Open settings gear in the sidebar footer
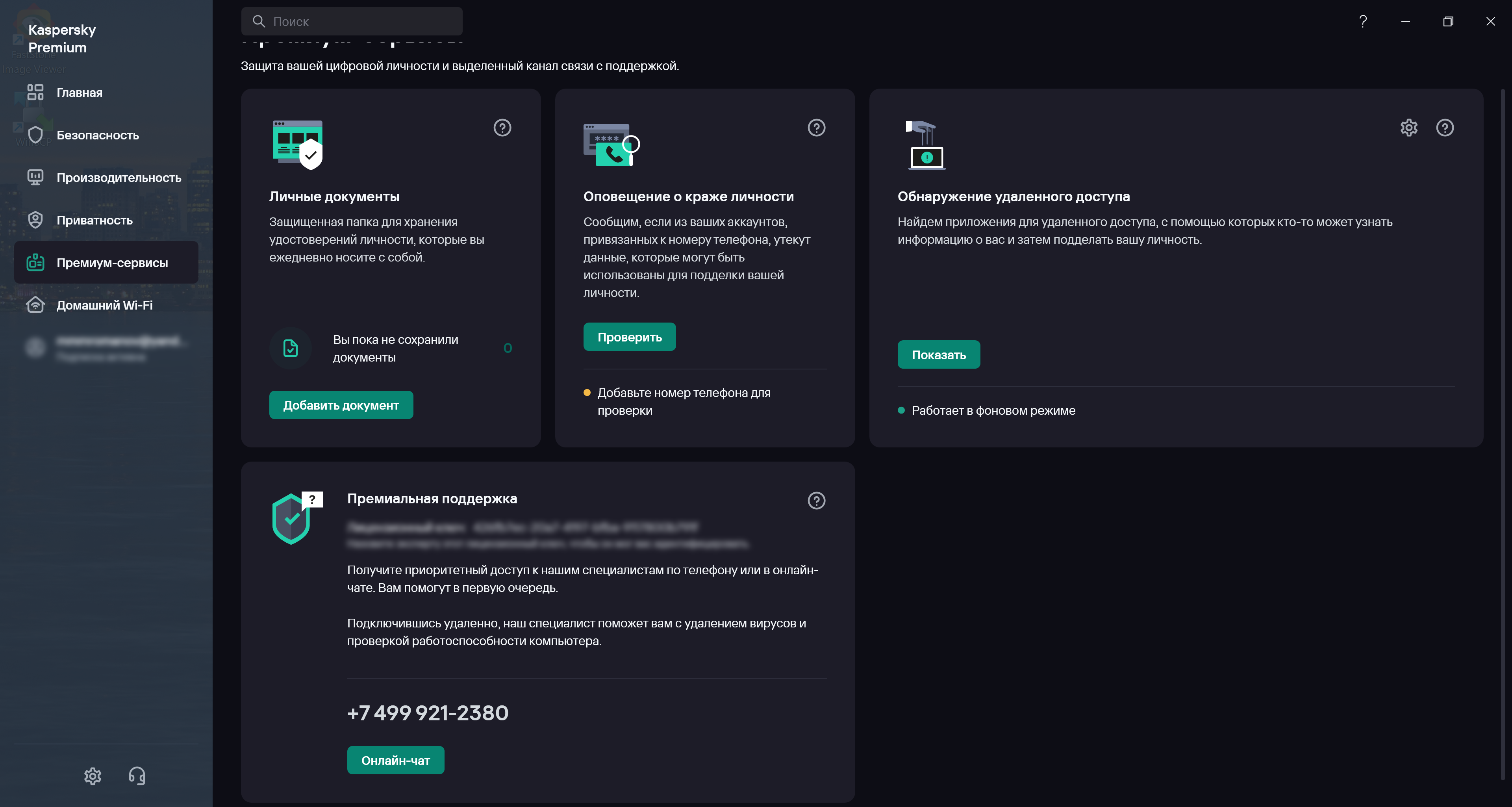 click(93, 776)
